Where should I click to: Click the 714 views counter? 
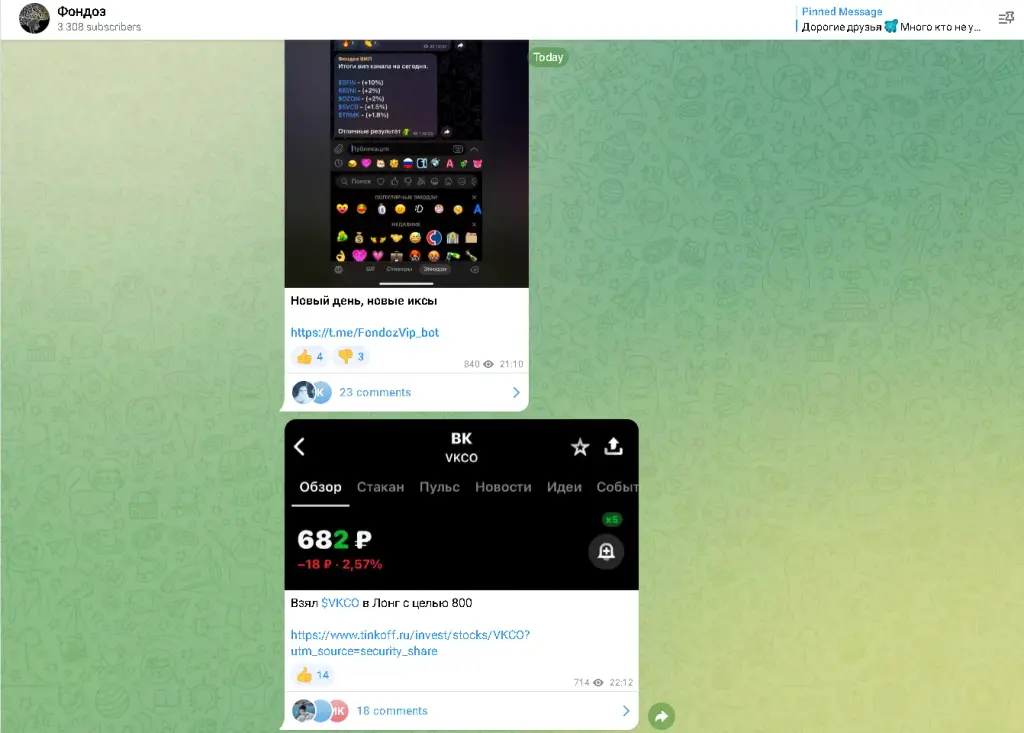click(x=588, y=683)
